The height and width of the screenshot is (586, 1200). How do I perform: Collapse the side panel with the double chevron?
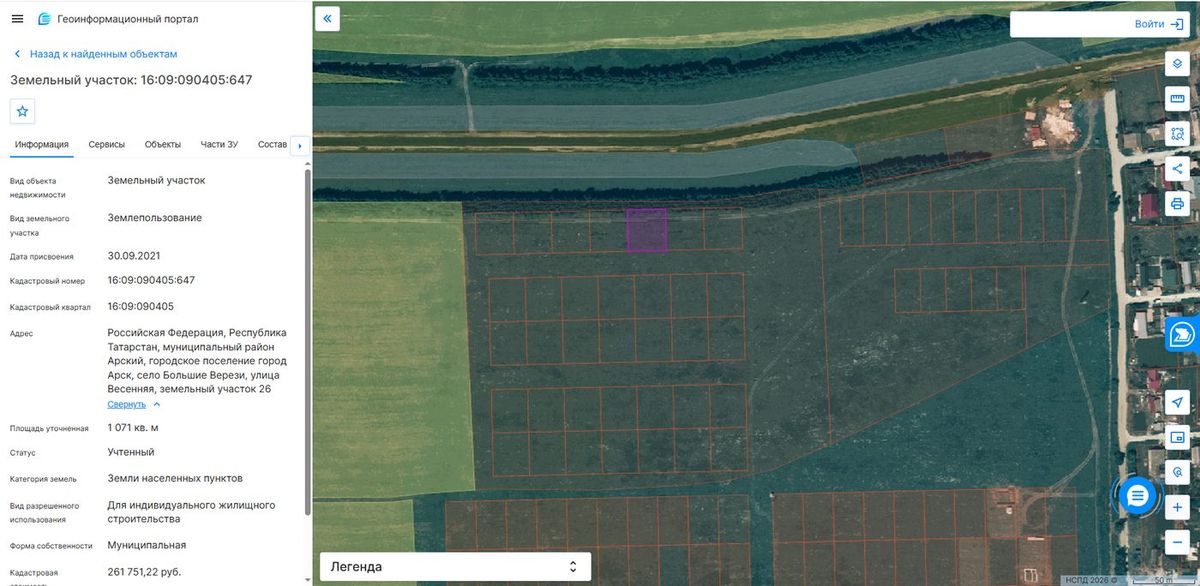coord(327,19)
